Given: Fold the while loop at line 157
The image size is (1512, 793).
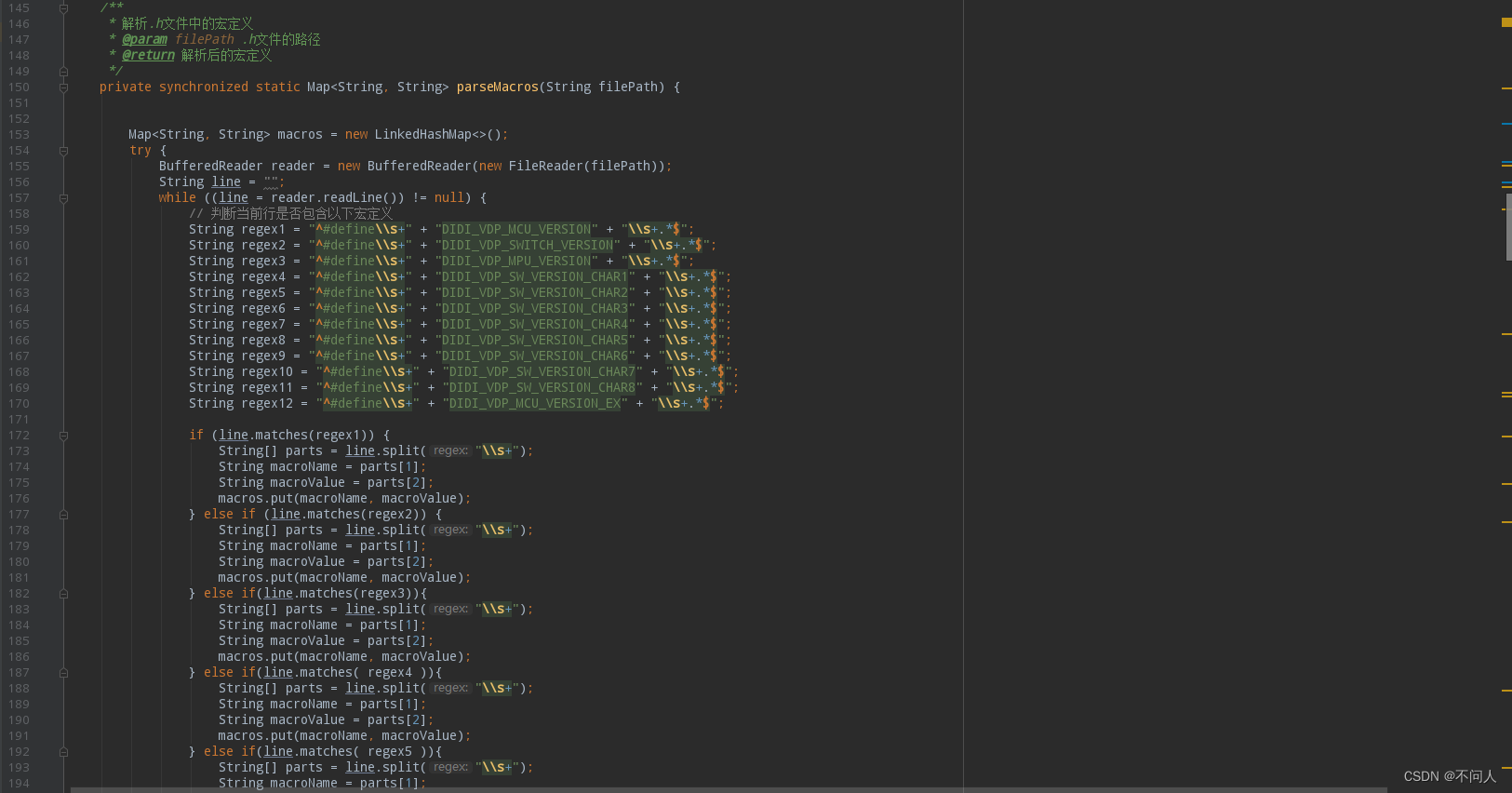Looking at the screenshot, I should (63, 198).
